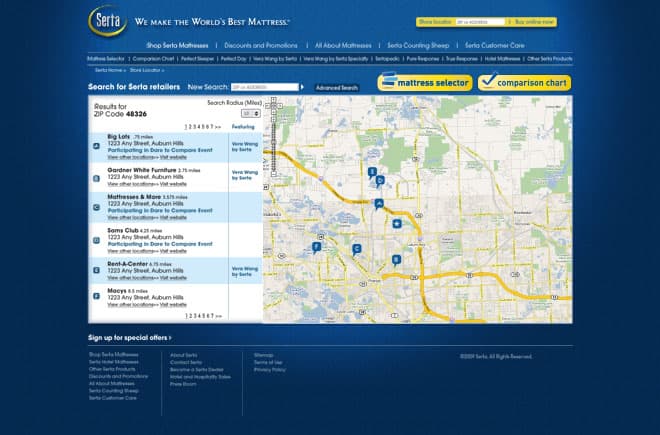Open Discounts and Promotions menu
This screenshot has height=435, width=660.
click(261, 45)
